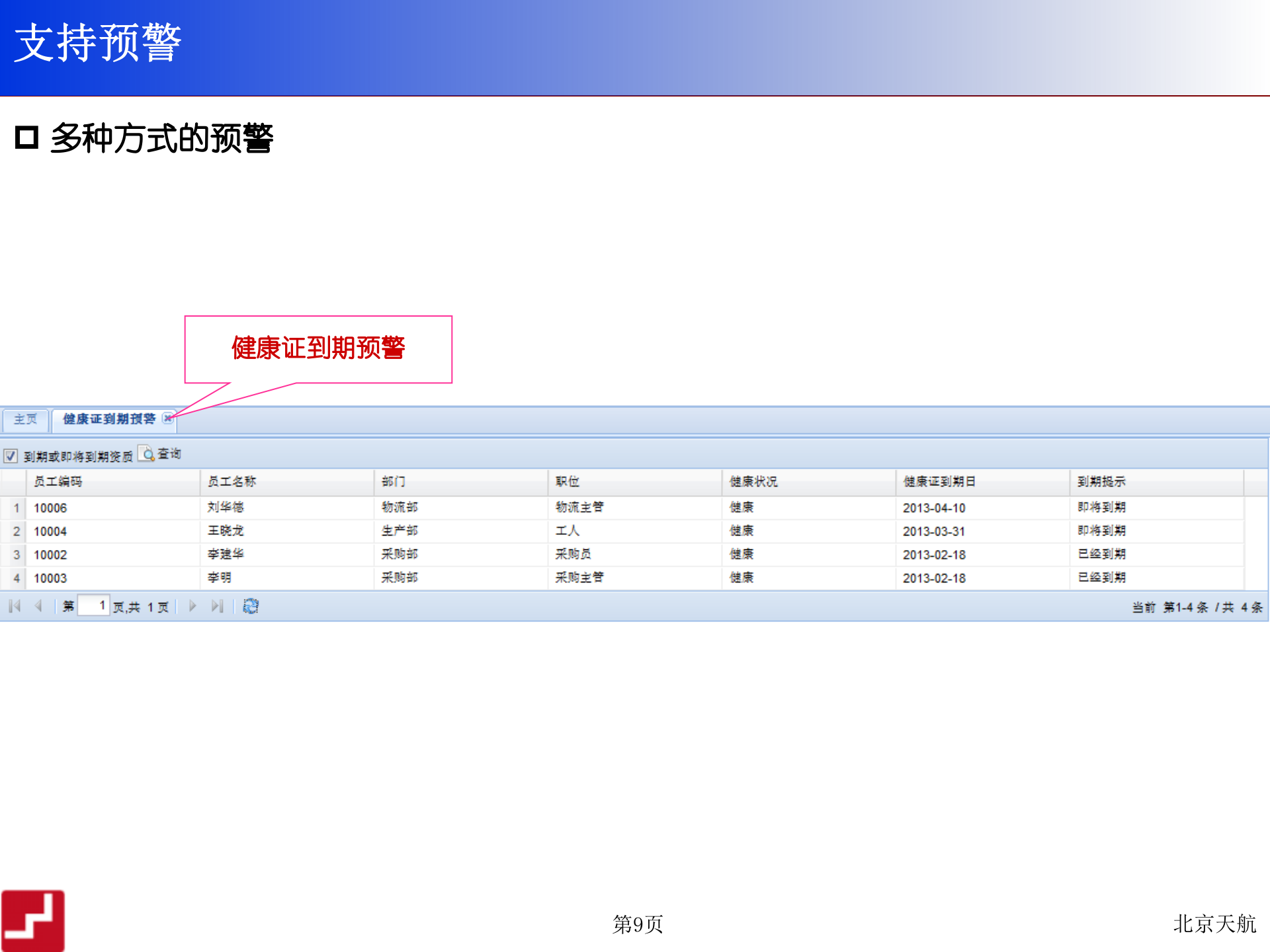Click the previous page arrow icon

38,606
